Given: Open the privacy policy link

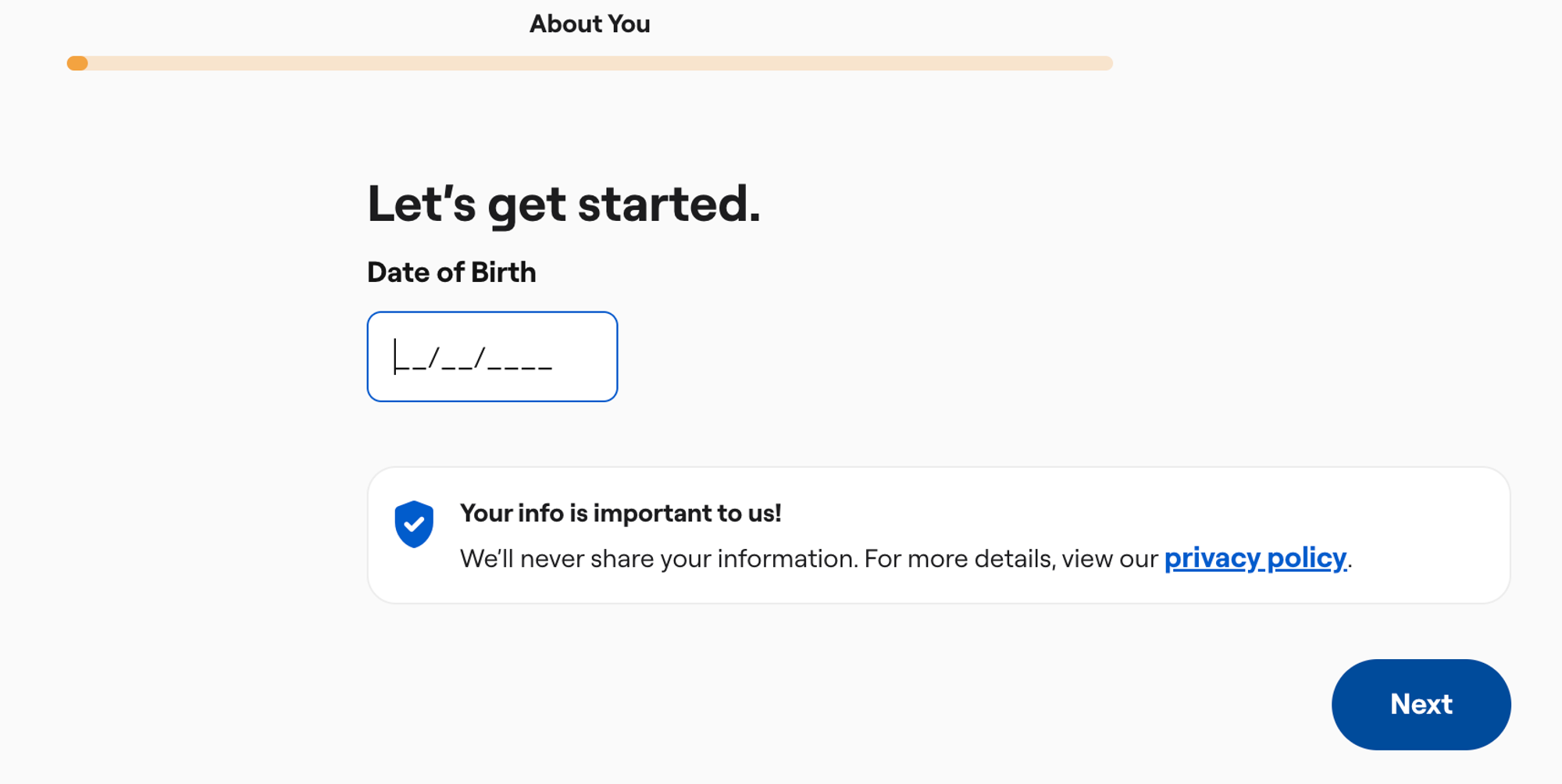Looking at the screenshot, I should [1255, 558].
